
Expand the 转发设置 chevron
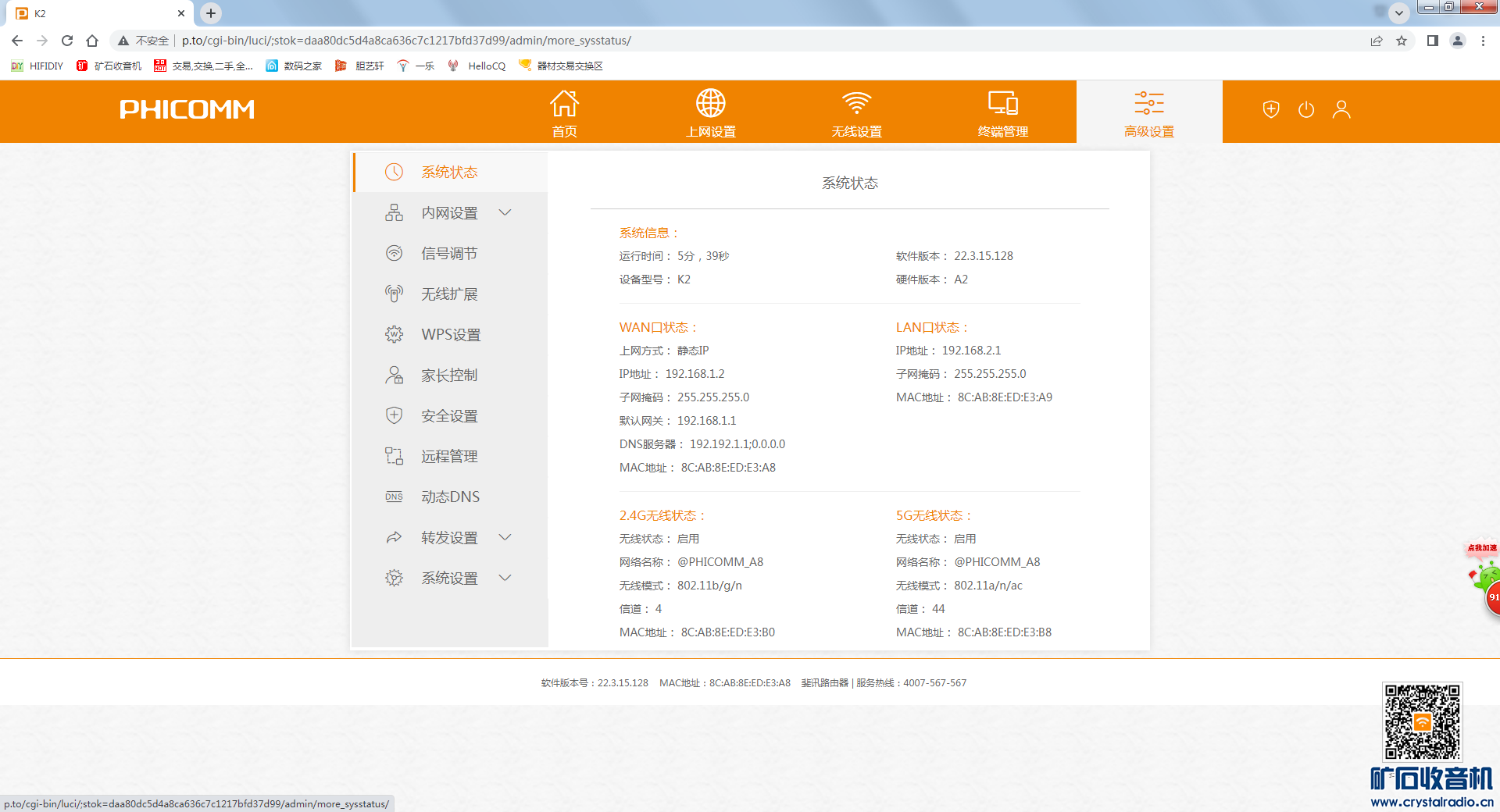[505, 537]
